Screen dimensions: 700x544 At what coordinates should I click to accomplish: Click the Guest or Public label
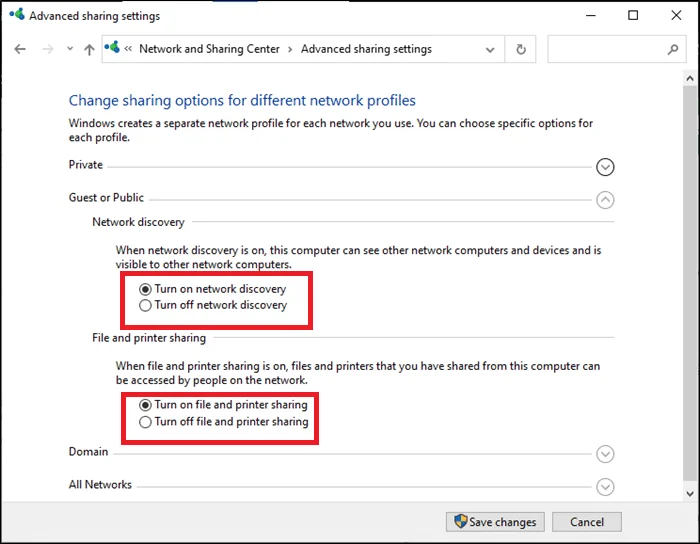106,197
